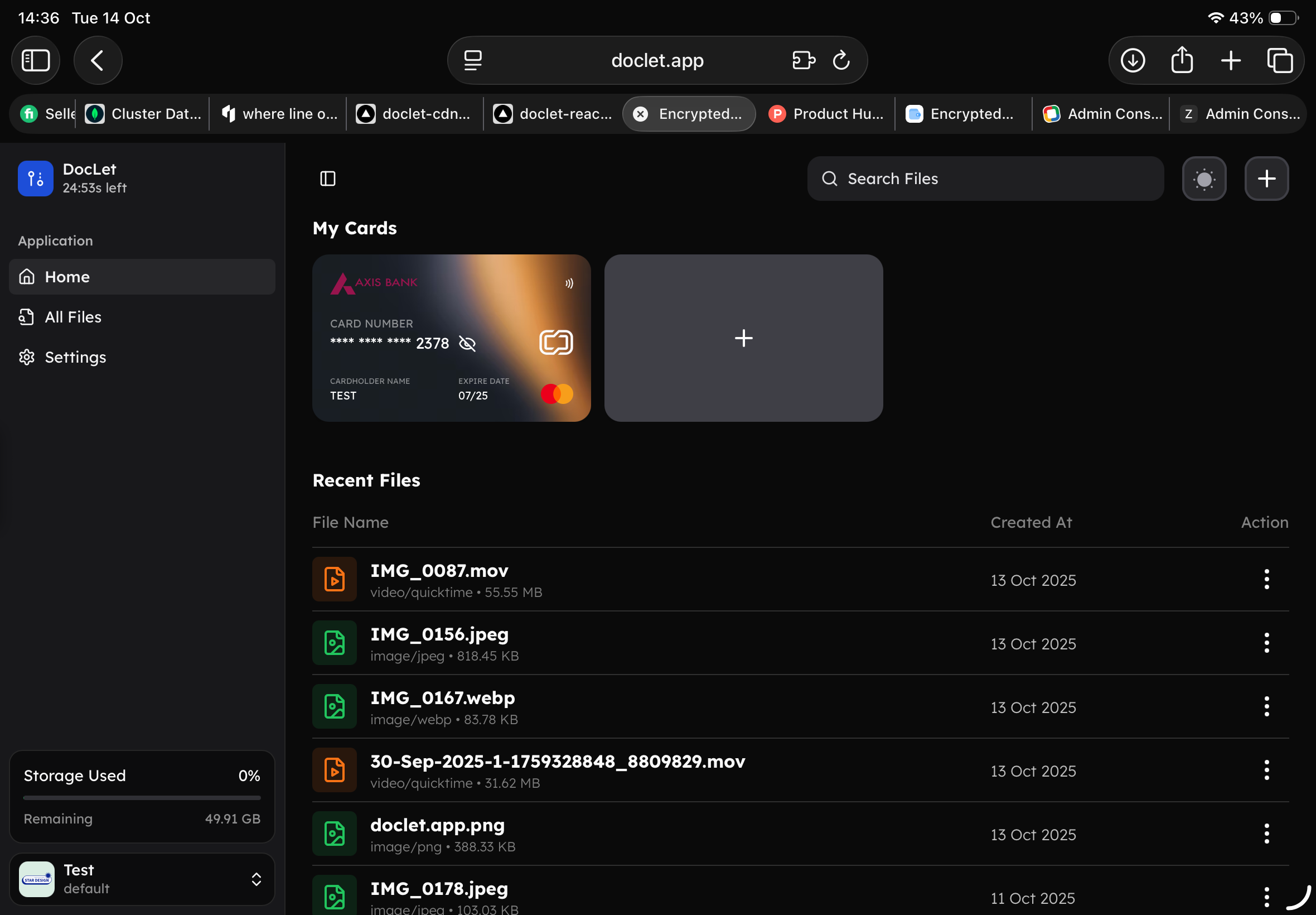Image resolution: width=1316 pixels, height=915 pixels.
Task: Open actions menu for IMG_0087.mov
Action: tap(1266, 580)
